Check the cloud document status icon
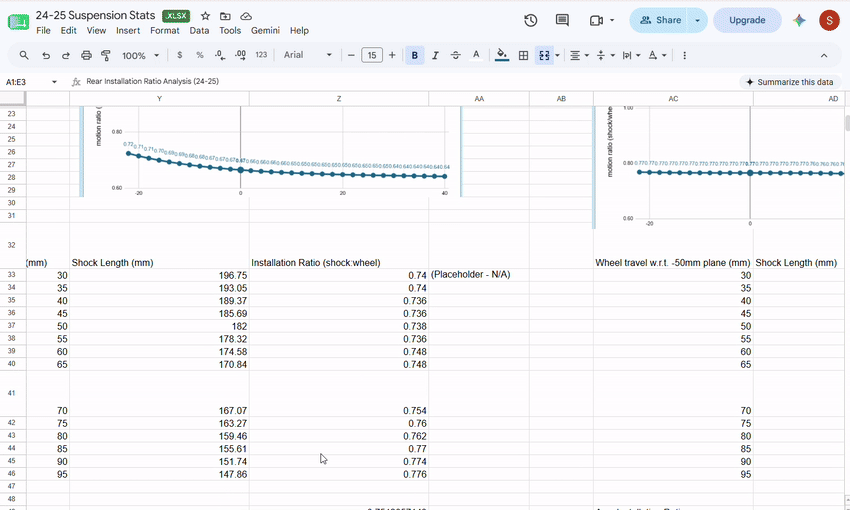The width and height of the screenshot is (850, 510). pyautogui.click(x=246, y=16)
